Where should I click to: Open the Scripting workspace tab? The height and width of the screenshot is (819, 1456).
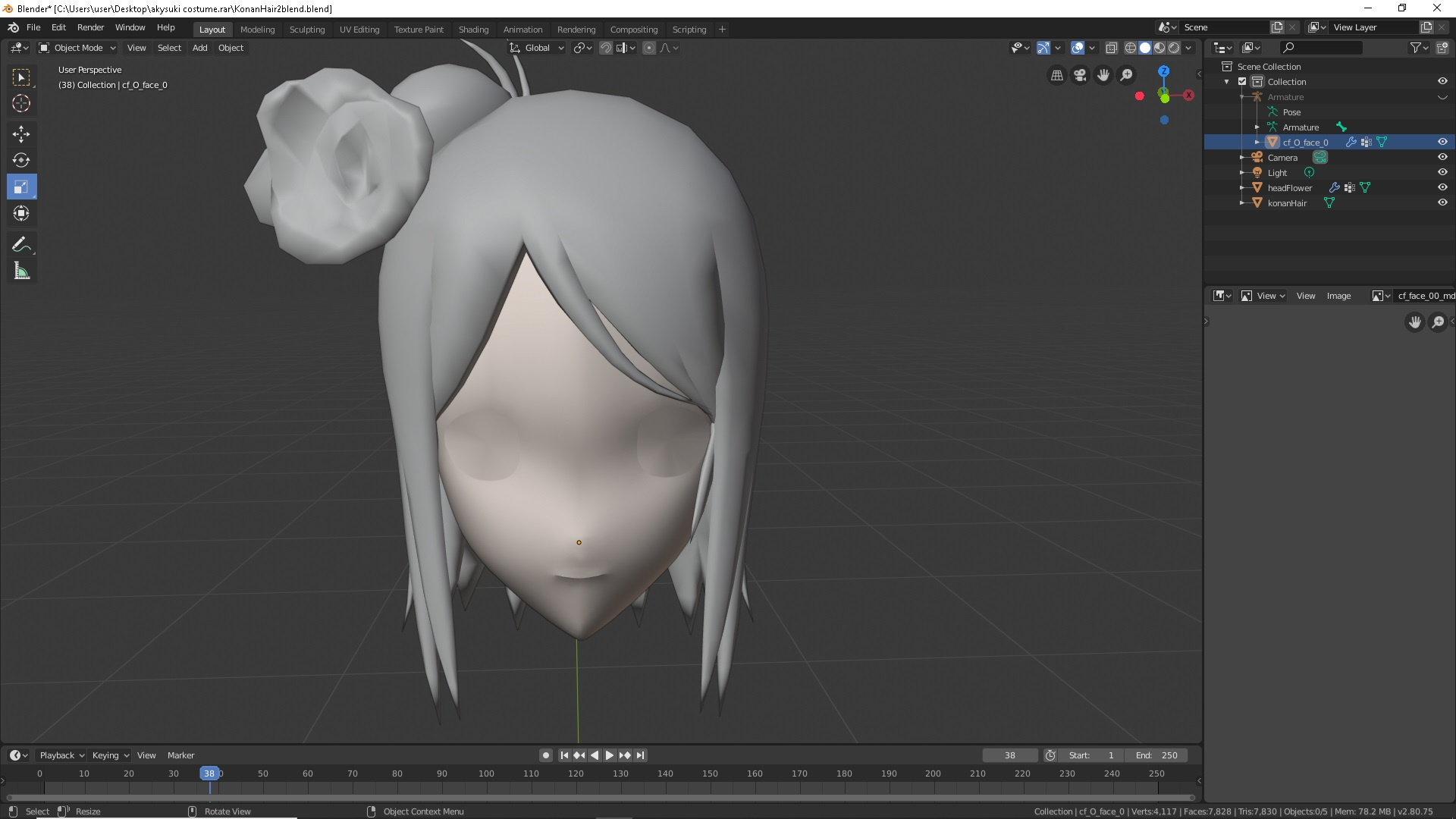689,30
